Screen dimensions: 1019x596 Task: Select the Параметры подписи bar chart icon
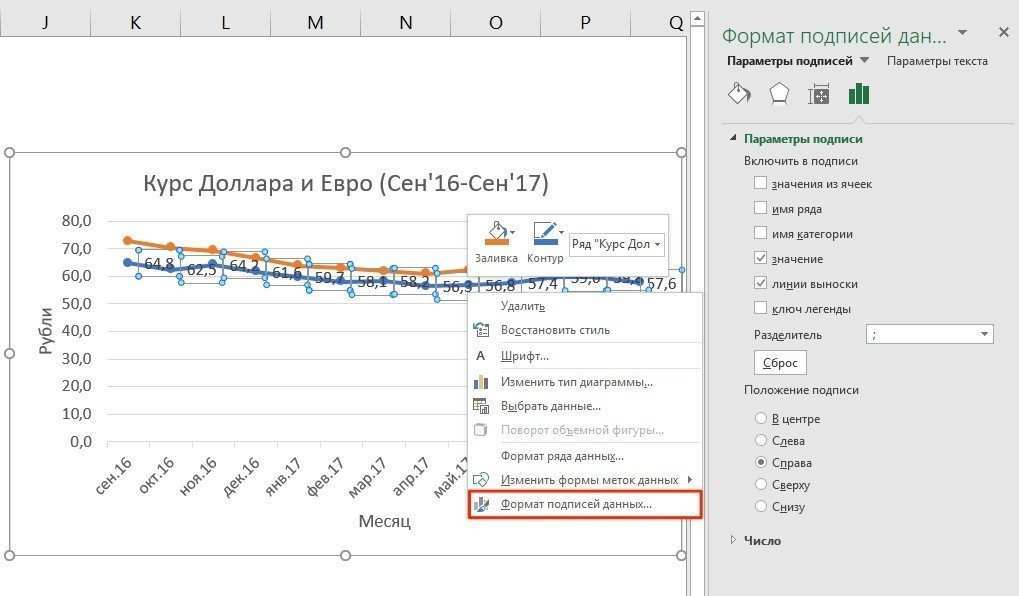point(857,93)
